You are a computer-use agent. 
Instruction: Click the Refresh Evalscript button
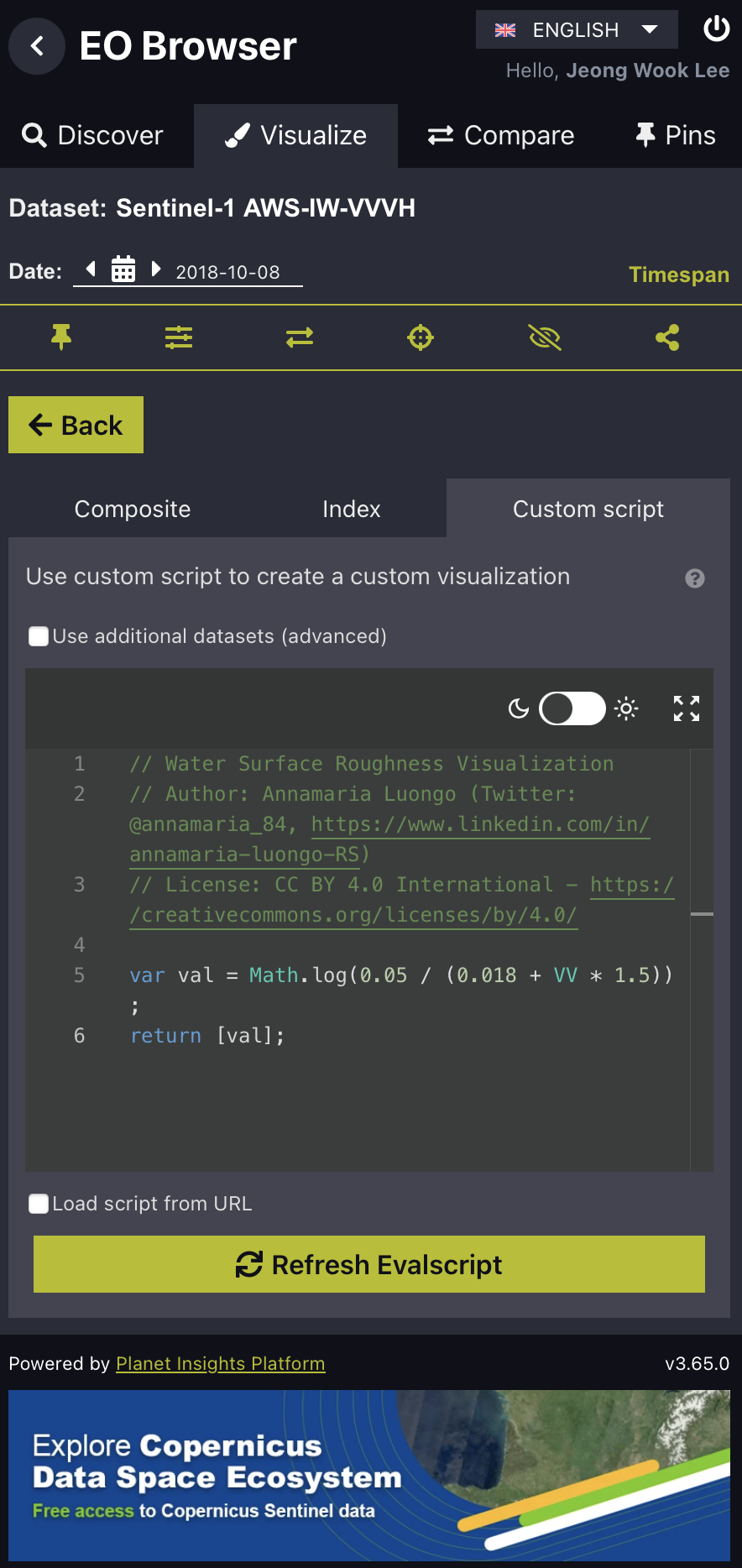click(x=369, y=1264)
